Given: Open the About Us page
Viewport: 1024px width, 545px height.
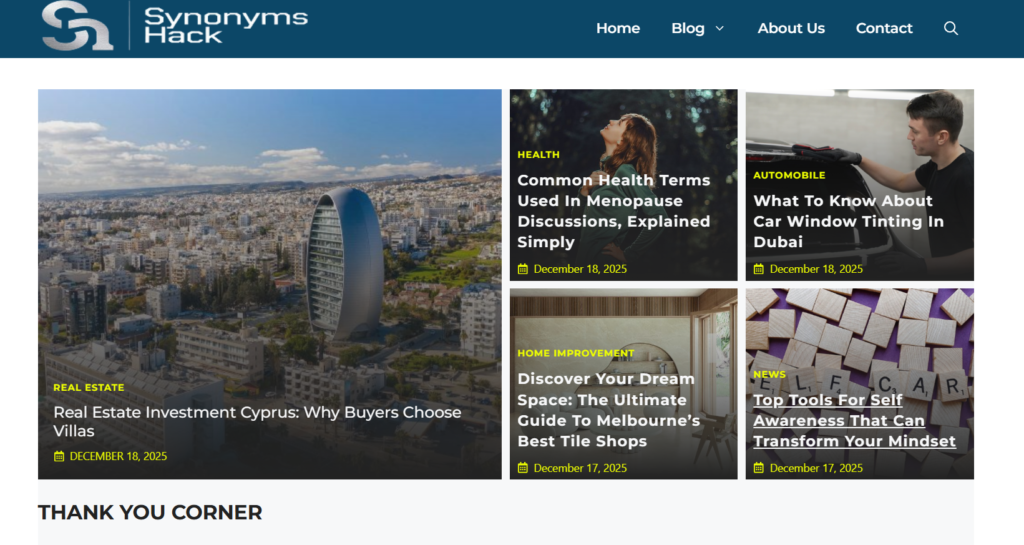Looking at the screenshot, I should click(791, 28).
